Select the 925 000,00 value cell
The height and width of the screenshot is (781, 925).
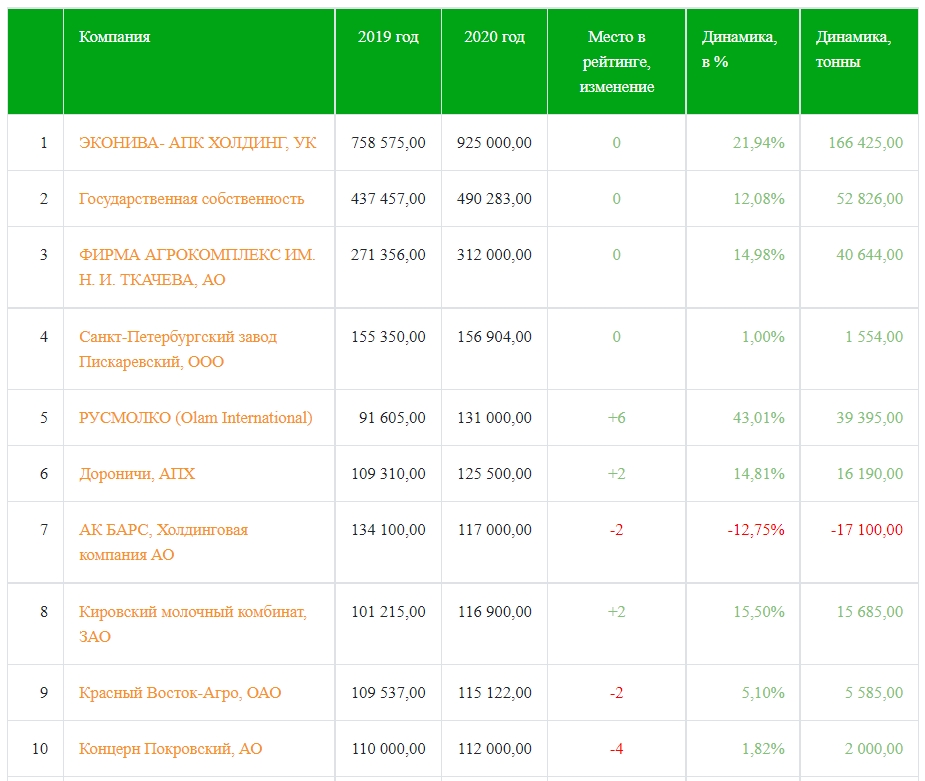[494, 143]
